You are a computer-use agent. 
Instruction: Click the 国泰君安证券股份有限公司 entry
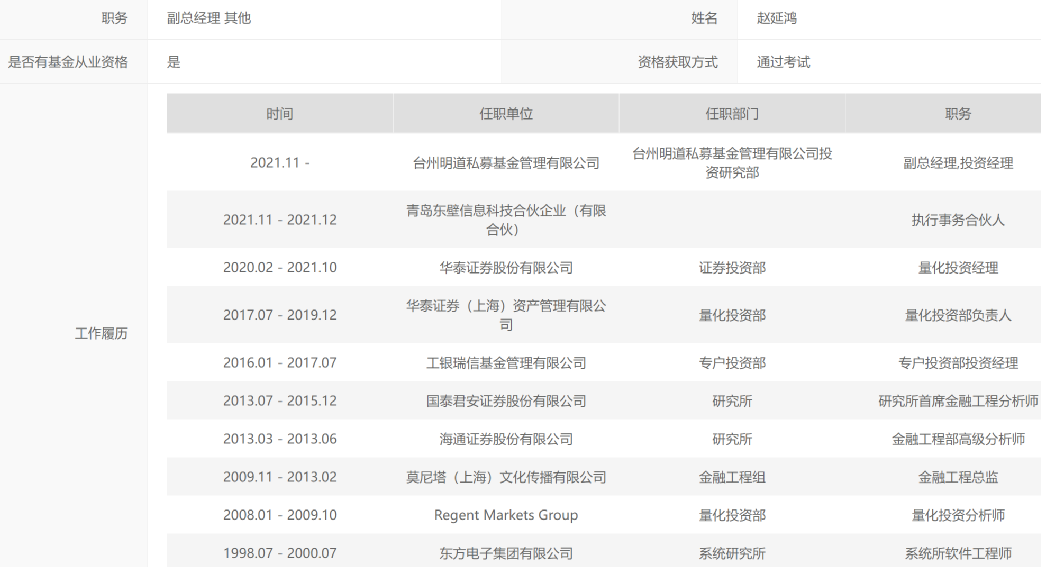click(x=506, y=401)
